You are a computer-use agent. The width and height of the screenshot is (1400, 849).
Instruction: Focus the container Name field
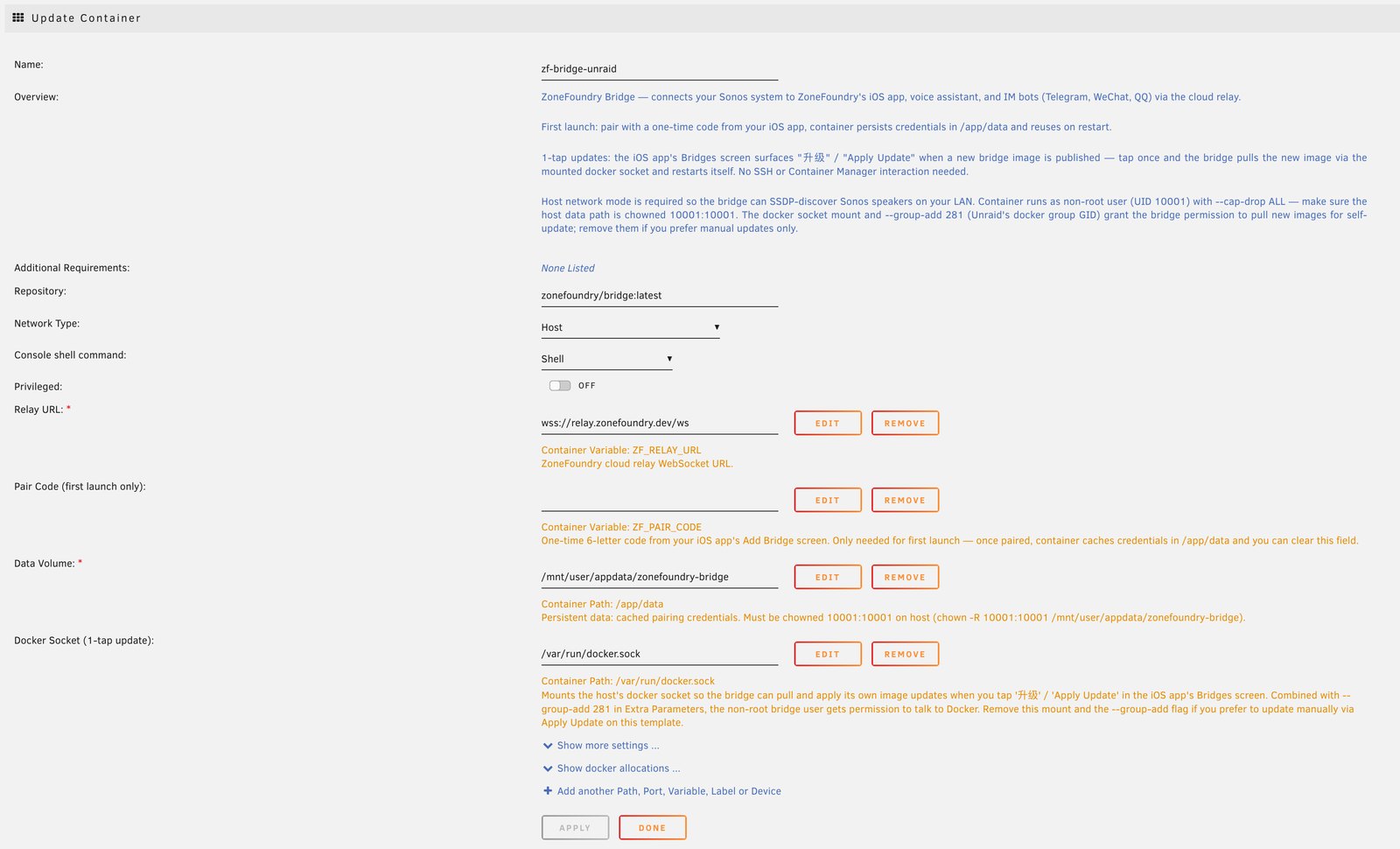point(659,69)
